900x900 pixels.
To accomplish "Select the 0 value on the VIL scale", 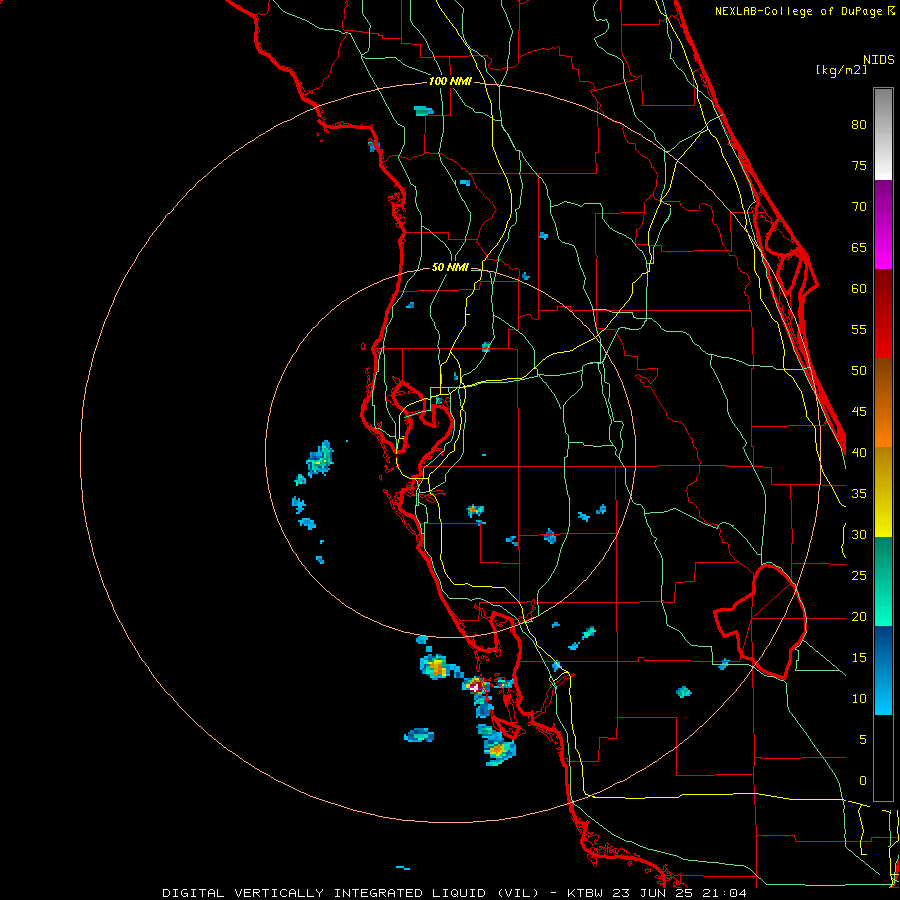I will pyautogui.click(x=863, y=781).
